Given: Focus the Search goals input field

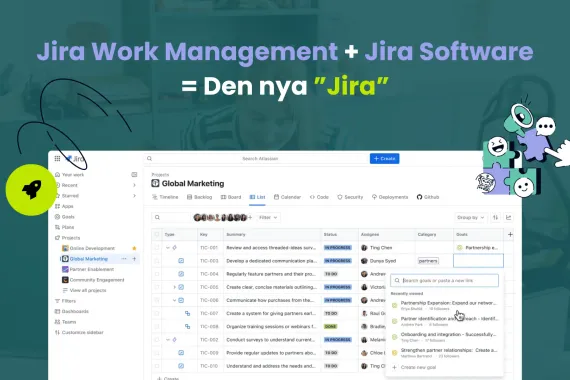Looking at the screenshot, I should [444, 280].
